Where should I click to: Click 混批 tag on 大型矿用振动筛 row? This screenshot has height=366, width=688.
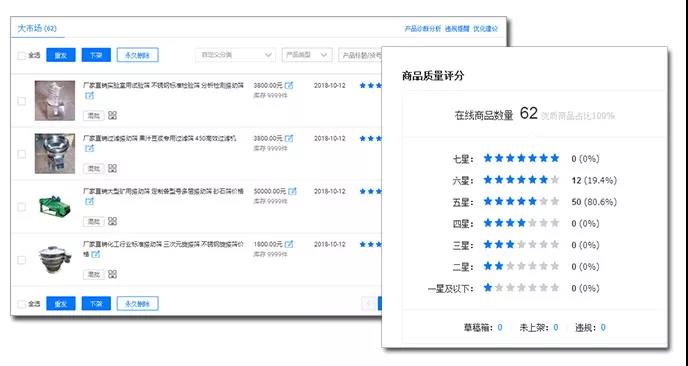pos(94,222)
